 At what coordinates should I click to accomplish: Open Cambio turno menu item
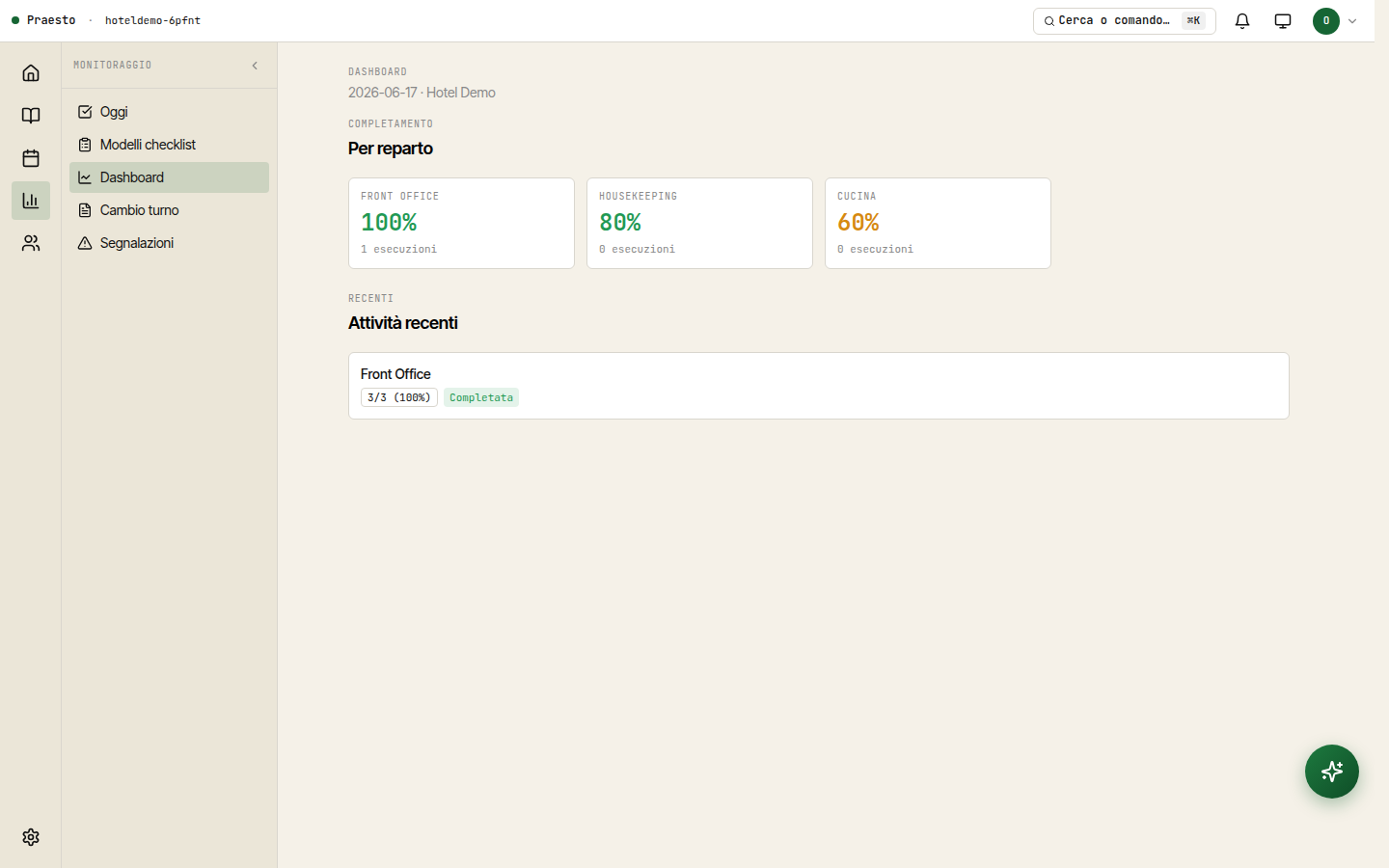(169, 210)
